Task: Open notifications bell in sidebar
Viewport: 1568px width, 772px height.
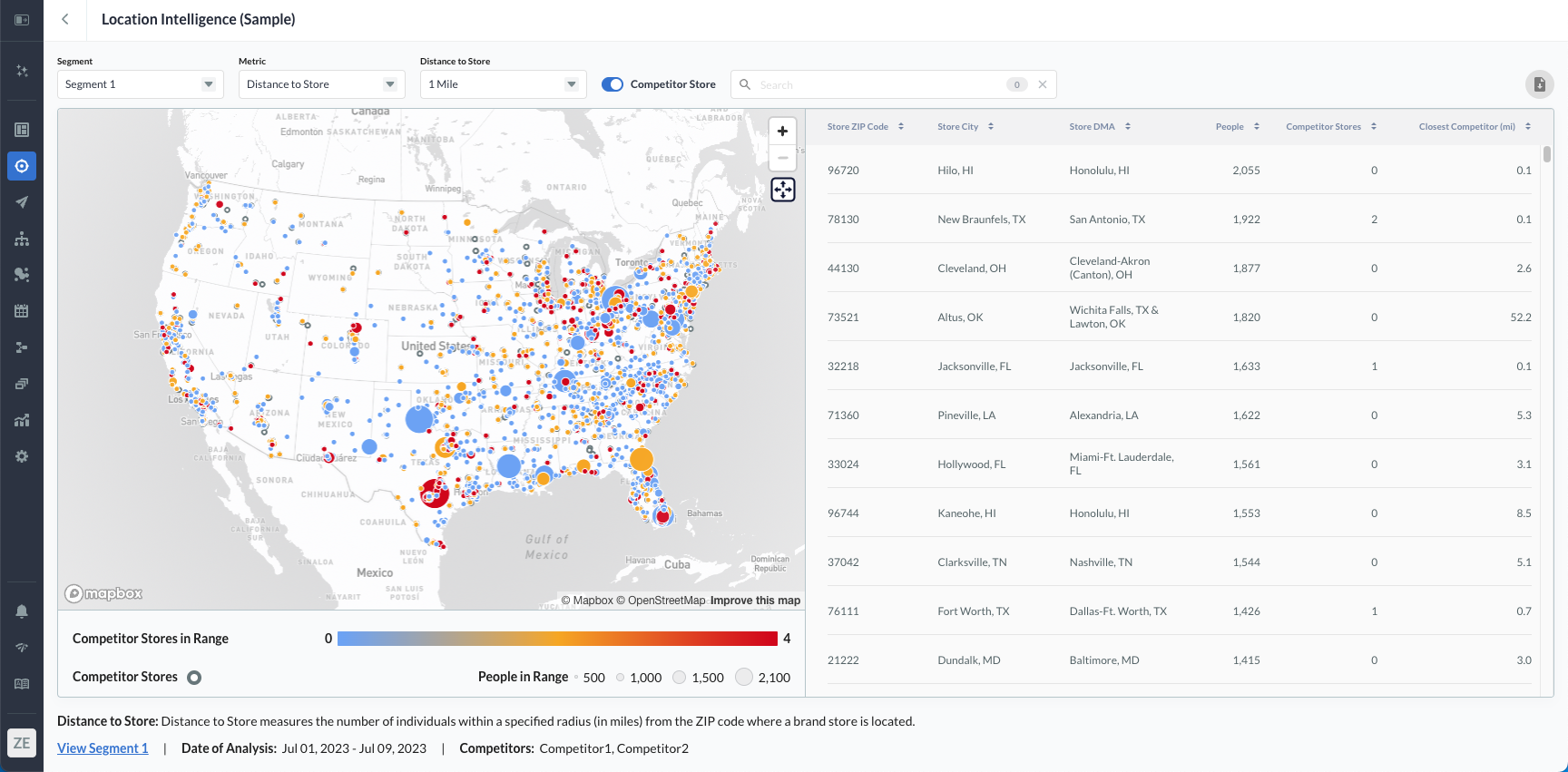Action: pos(22,611)
